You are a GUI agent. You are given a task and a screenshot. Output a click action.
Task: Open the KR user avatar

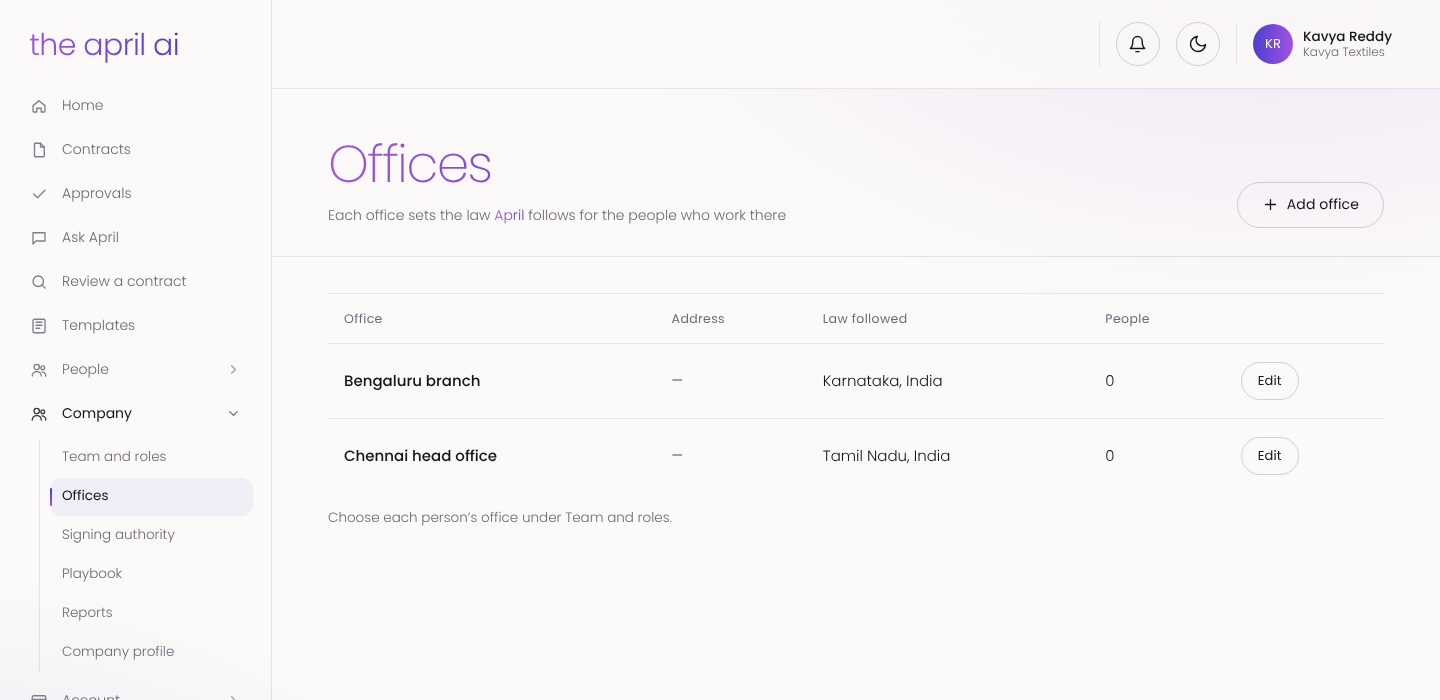tap(1273, 44)
